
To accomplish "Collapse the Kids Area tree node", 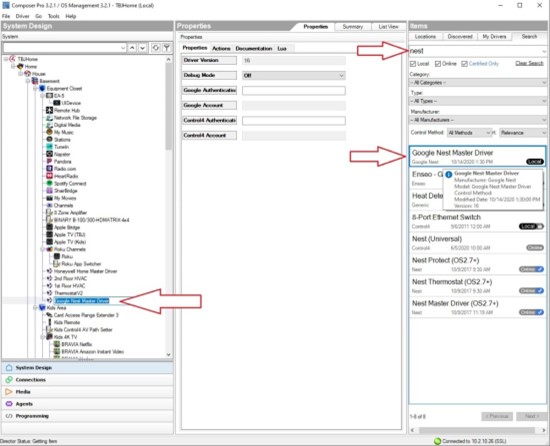I will coord(35,308).
